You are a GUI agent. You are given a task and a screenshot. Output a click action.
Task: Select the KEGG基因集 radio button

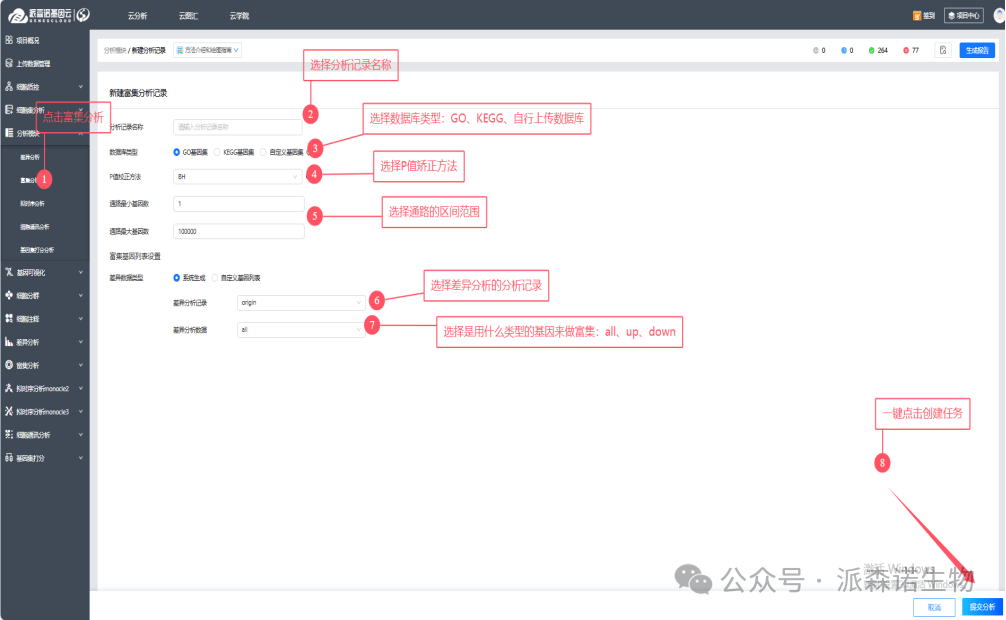coord(217,152)
